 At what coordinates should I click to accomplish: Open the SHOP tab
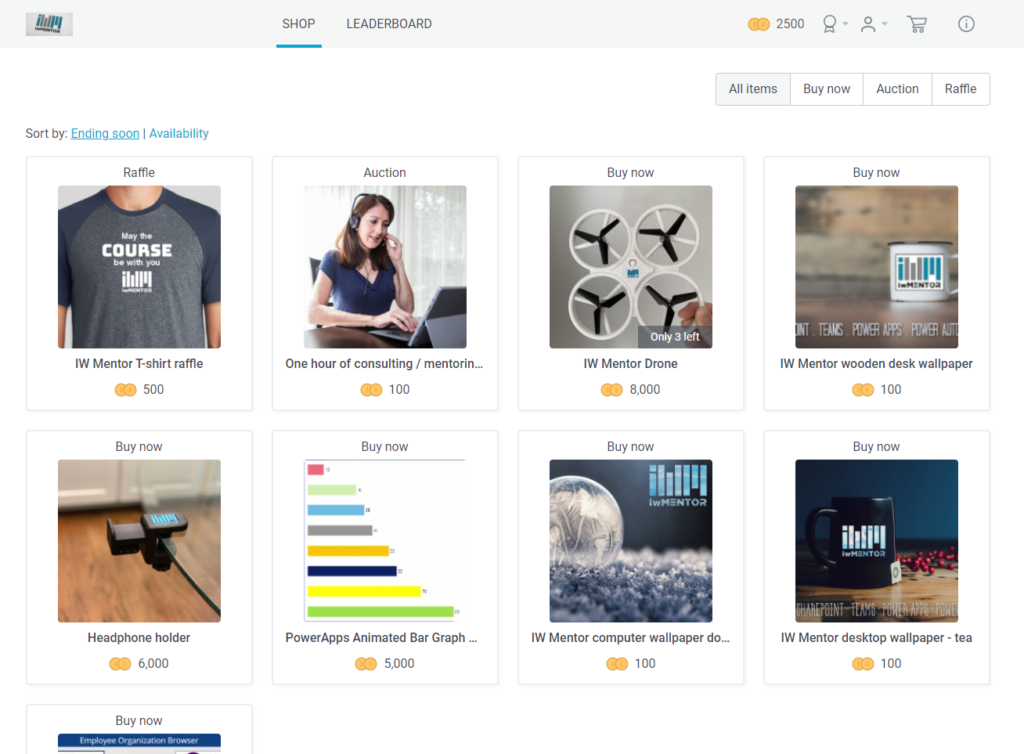298,24
